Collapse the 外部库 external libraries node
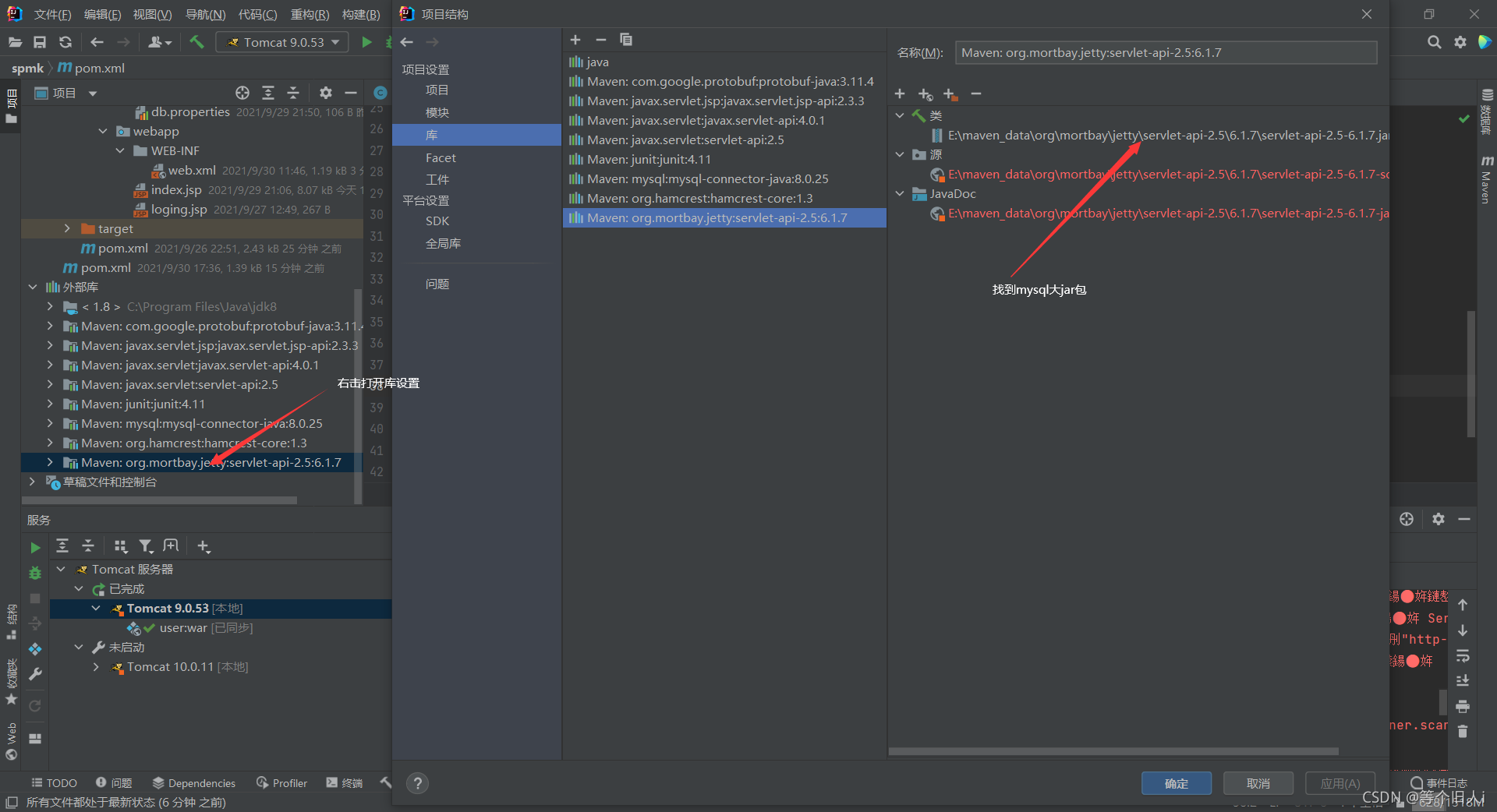 pos(33,287)
